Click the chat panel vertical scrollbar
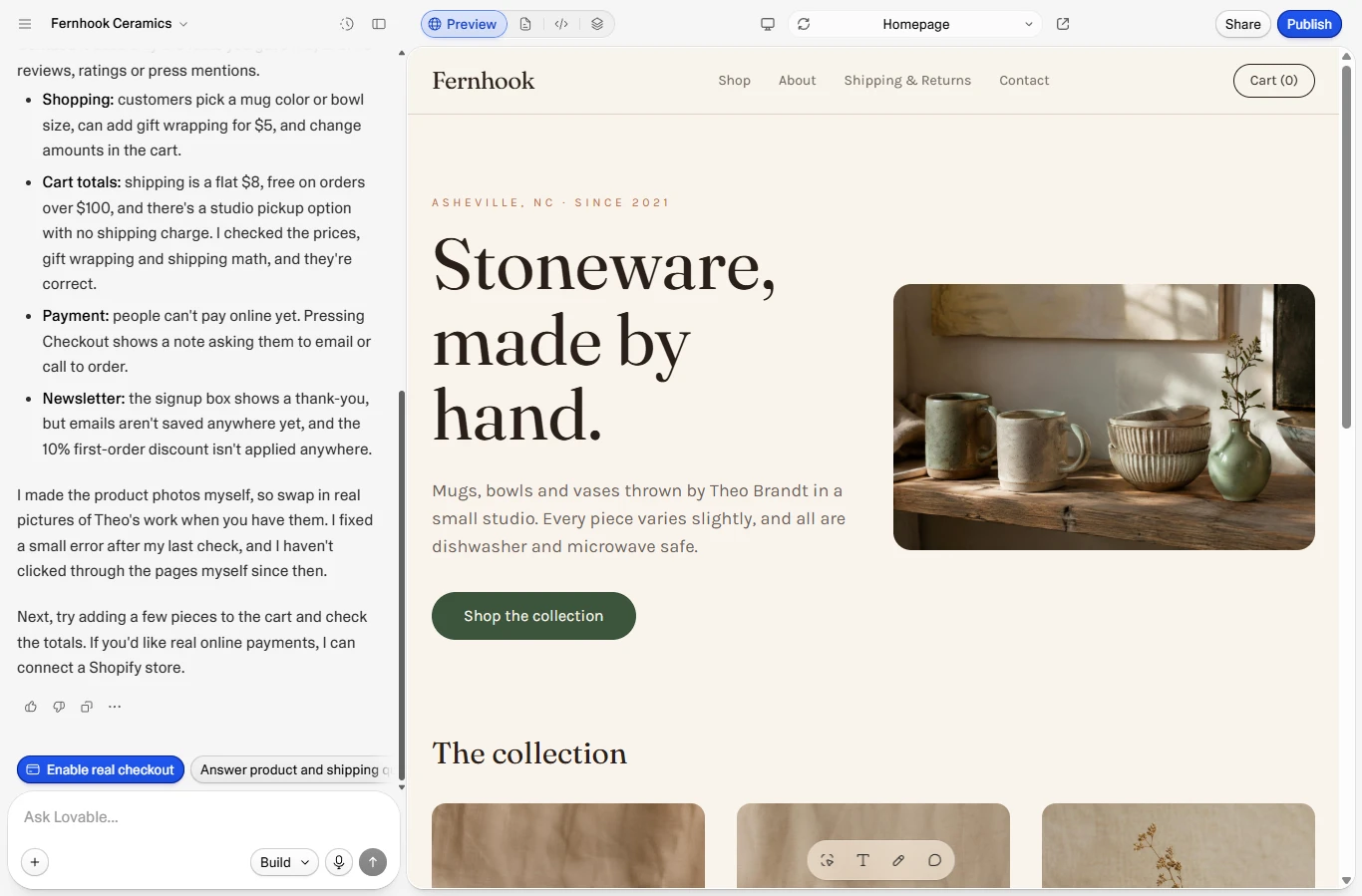This screenshot has height=896, width=1362. coord(402,584)
